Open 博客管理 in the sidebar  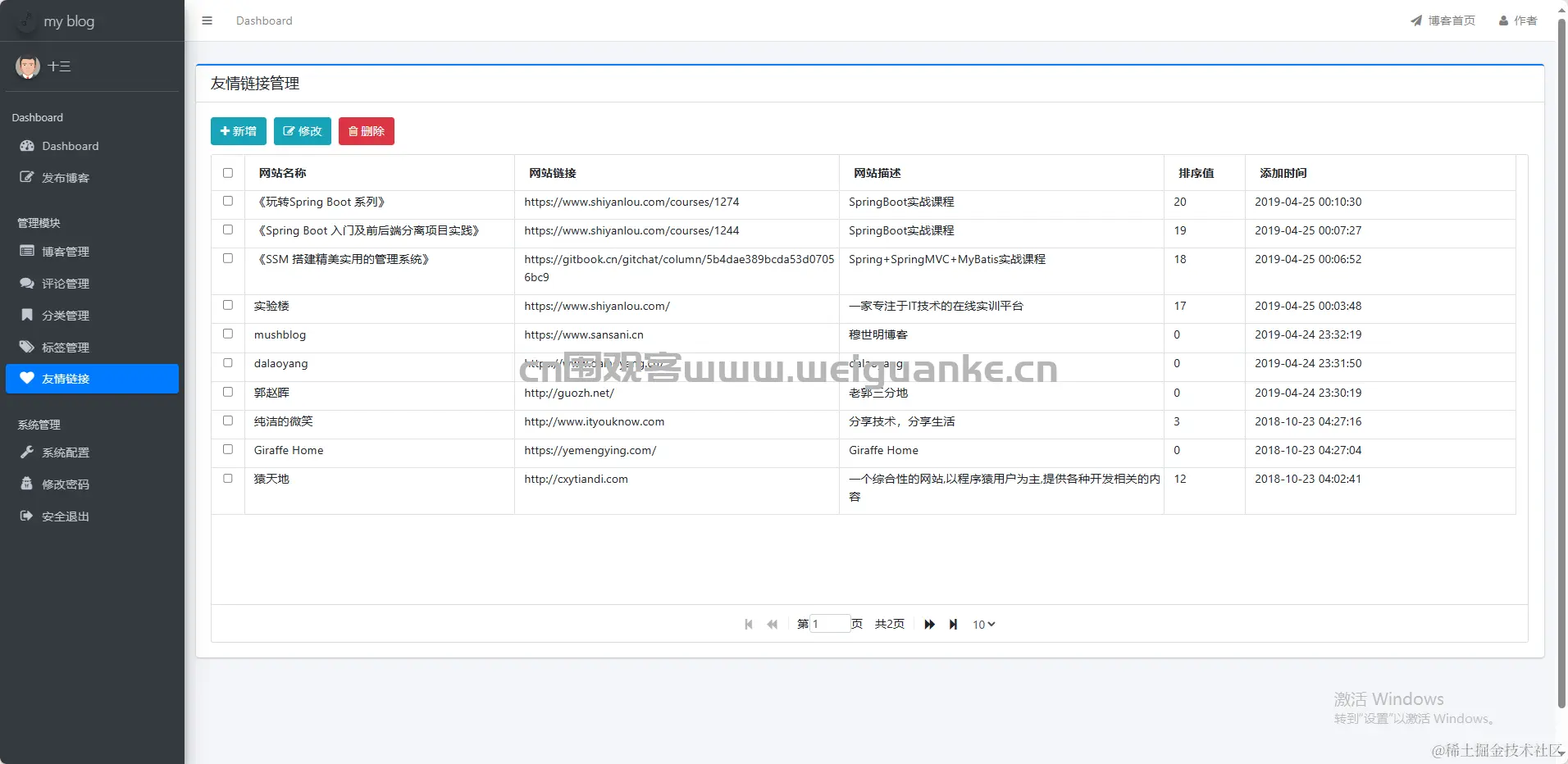(92, 251)
